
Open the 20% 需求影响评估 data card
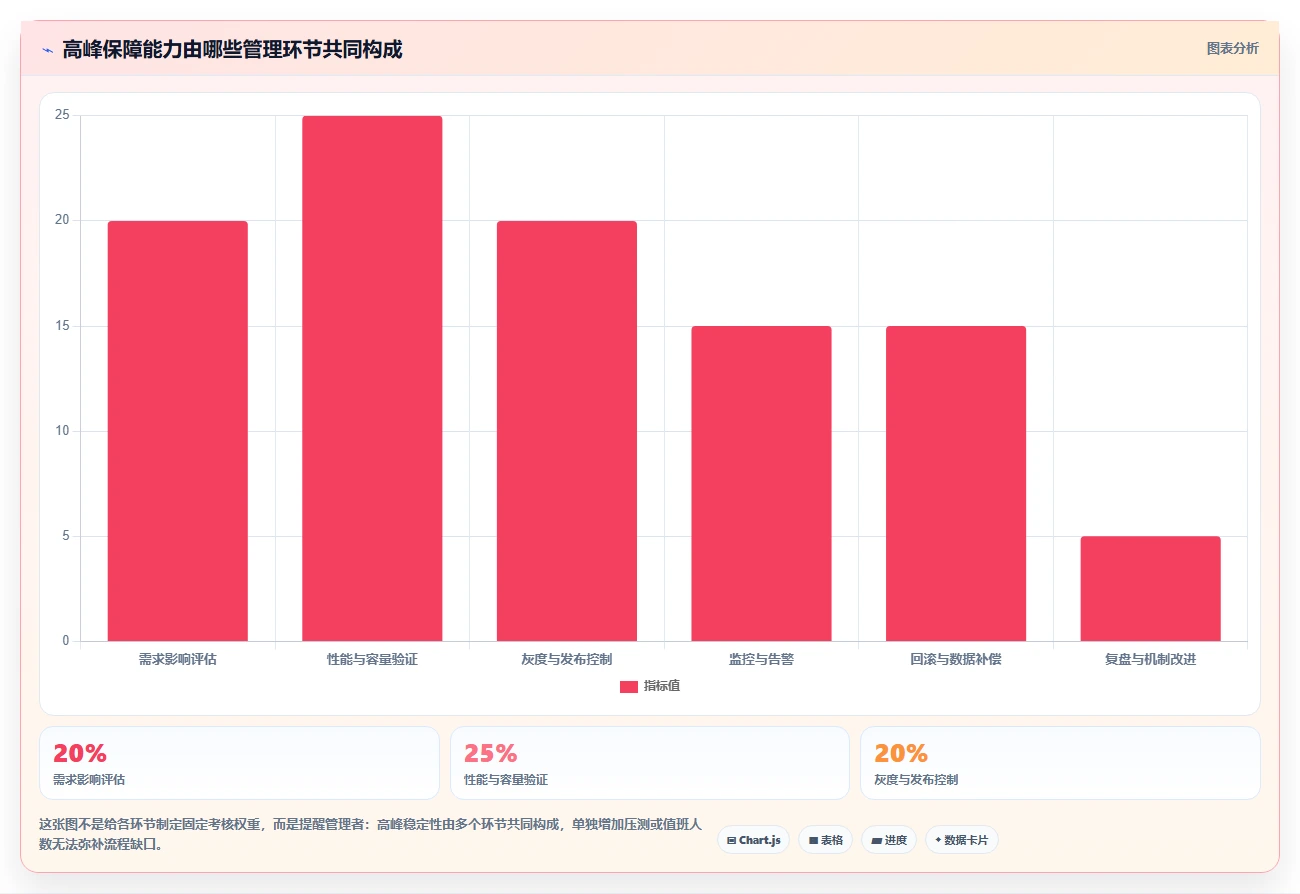pyautogui.click(x=239, y=763)
